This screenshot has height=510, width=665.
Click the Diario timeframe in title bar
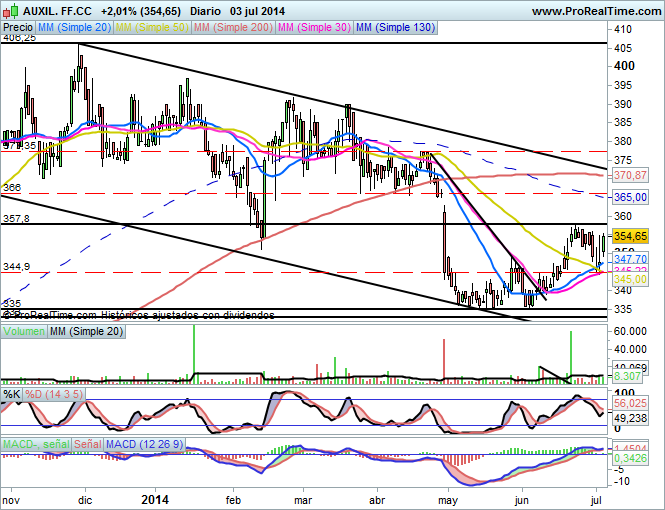tap(205, 10)
